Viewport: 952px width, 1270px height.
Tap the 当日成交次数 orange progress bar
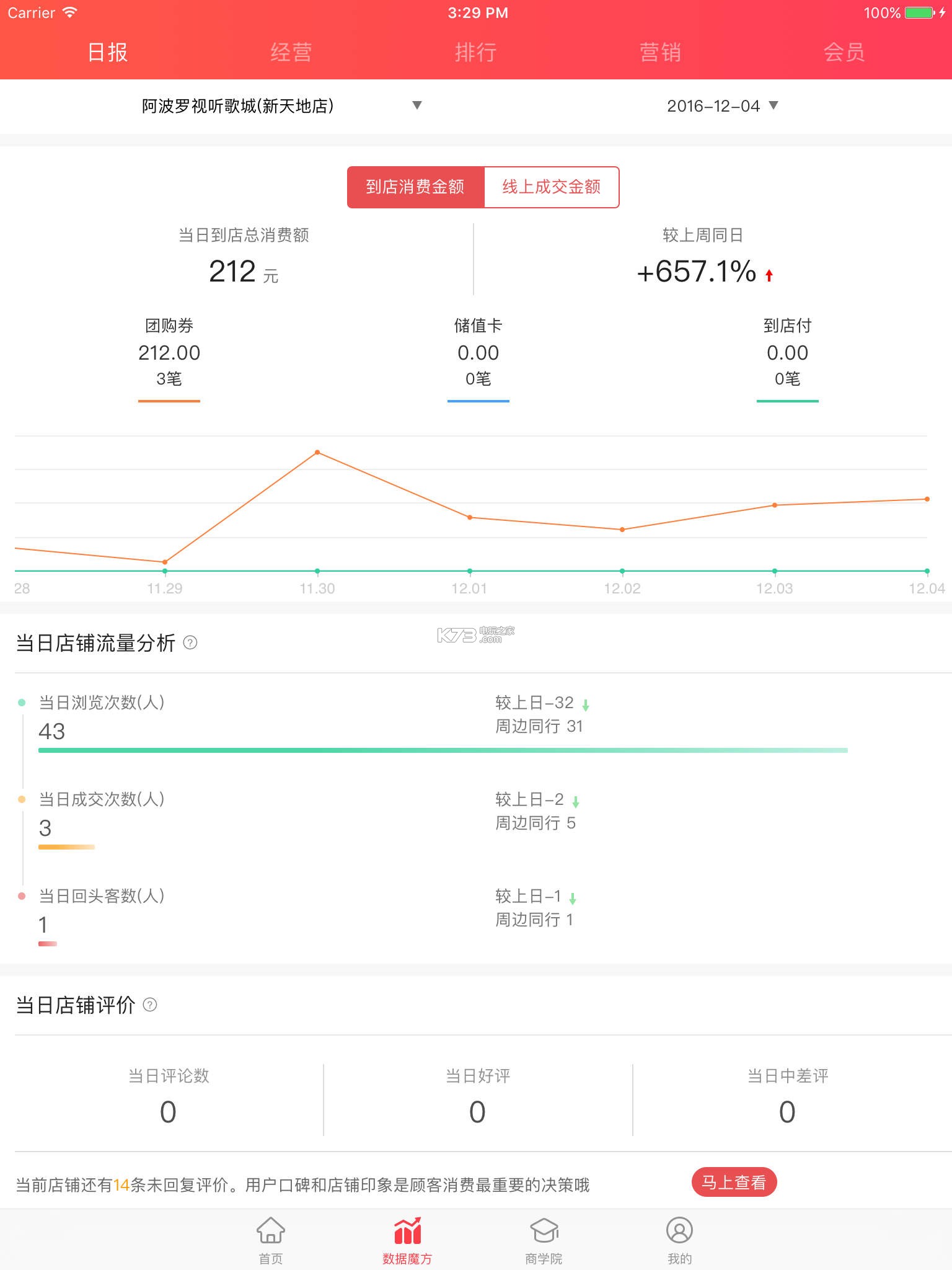66,847
